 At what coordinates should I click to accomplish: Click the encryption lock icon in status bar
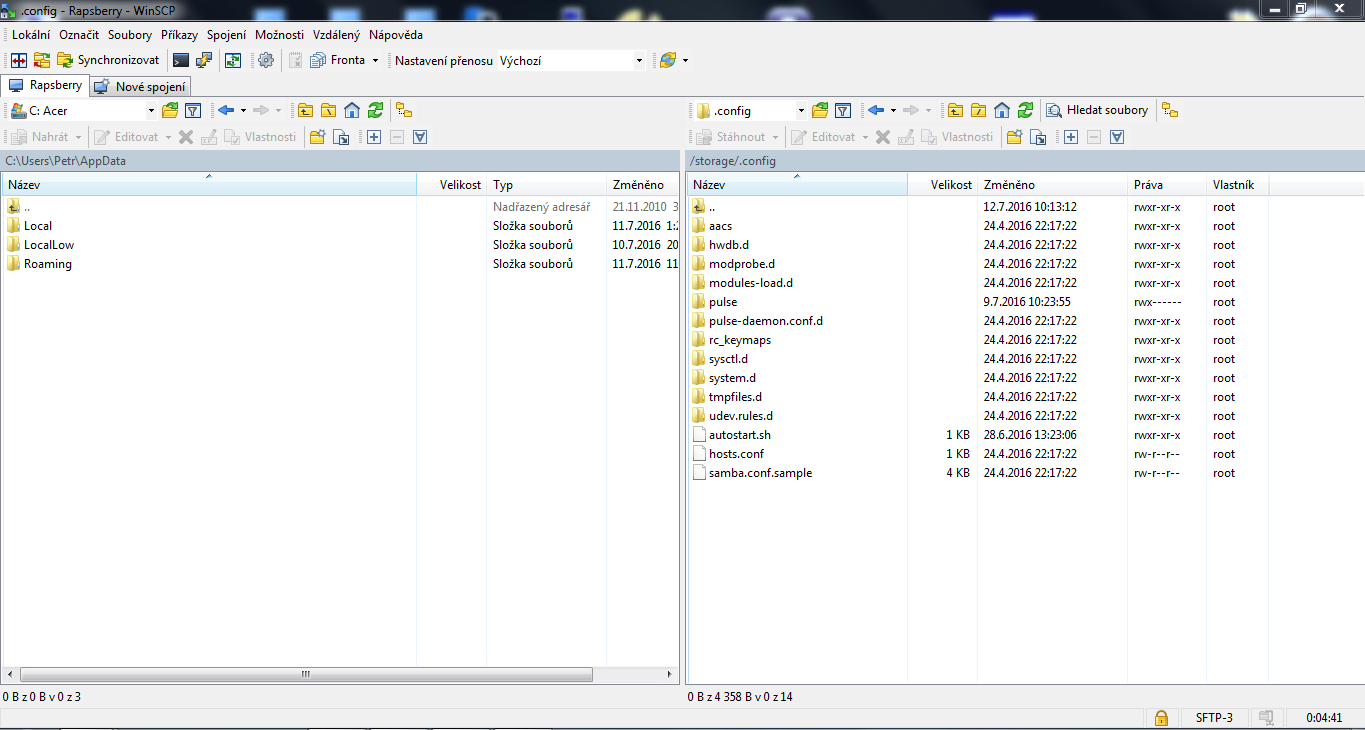click(x=1161, y=718)
